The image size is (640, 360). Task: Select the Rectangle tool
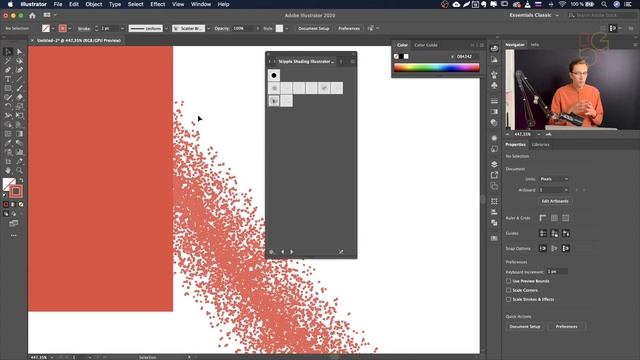click(x=8, y=88)
